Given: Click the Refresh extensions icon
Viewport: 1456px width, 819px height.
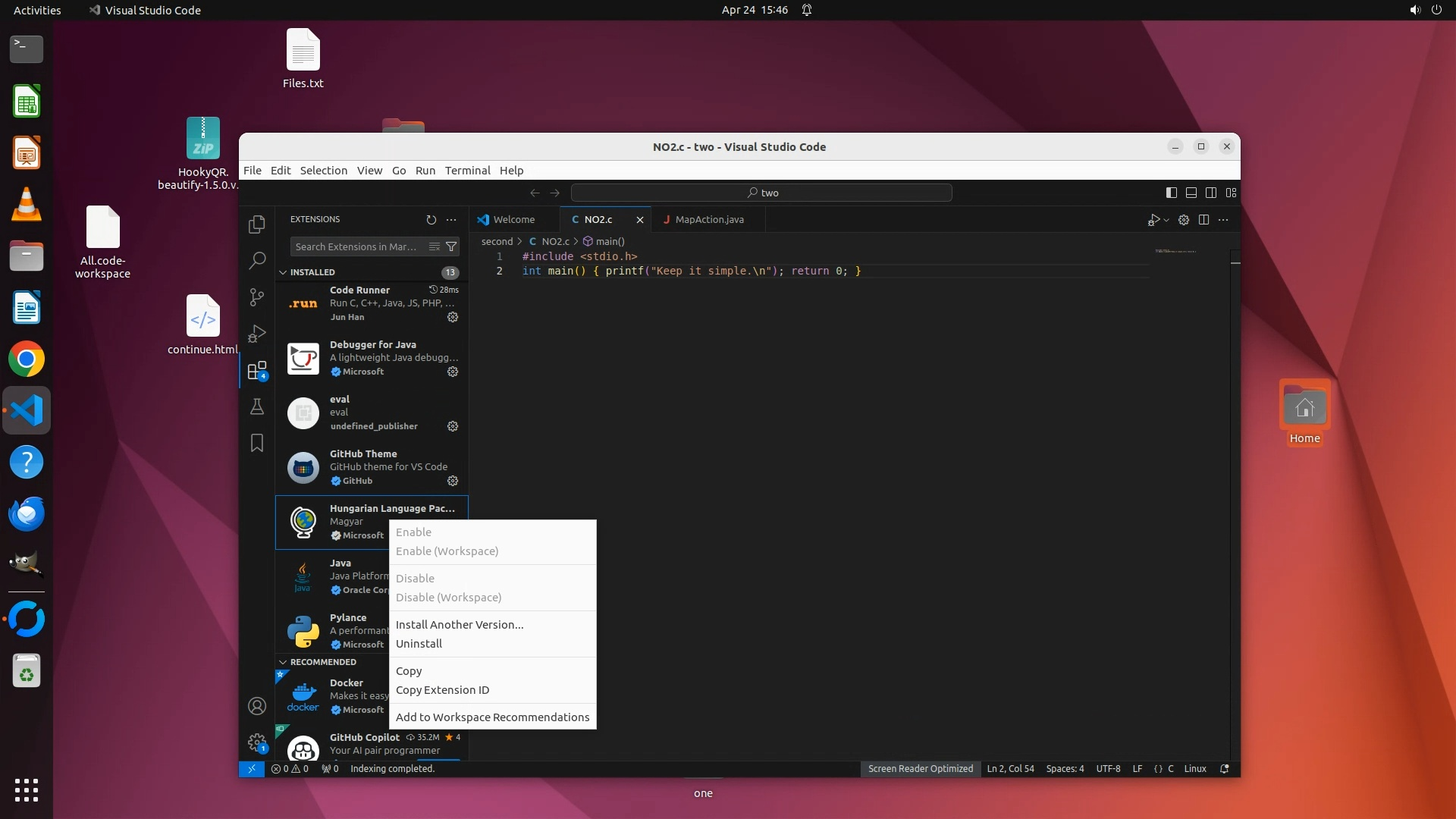Looking at the screenshot, I should click(x=431, y=220).
